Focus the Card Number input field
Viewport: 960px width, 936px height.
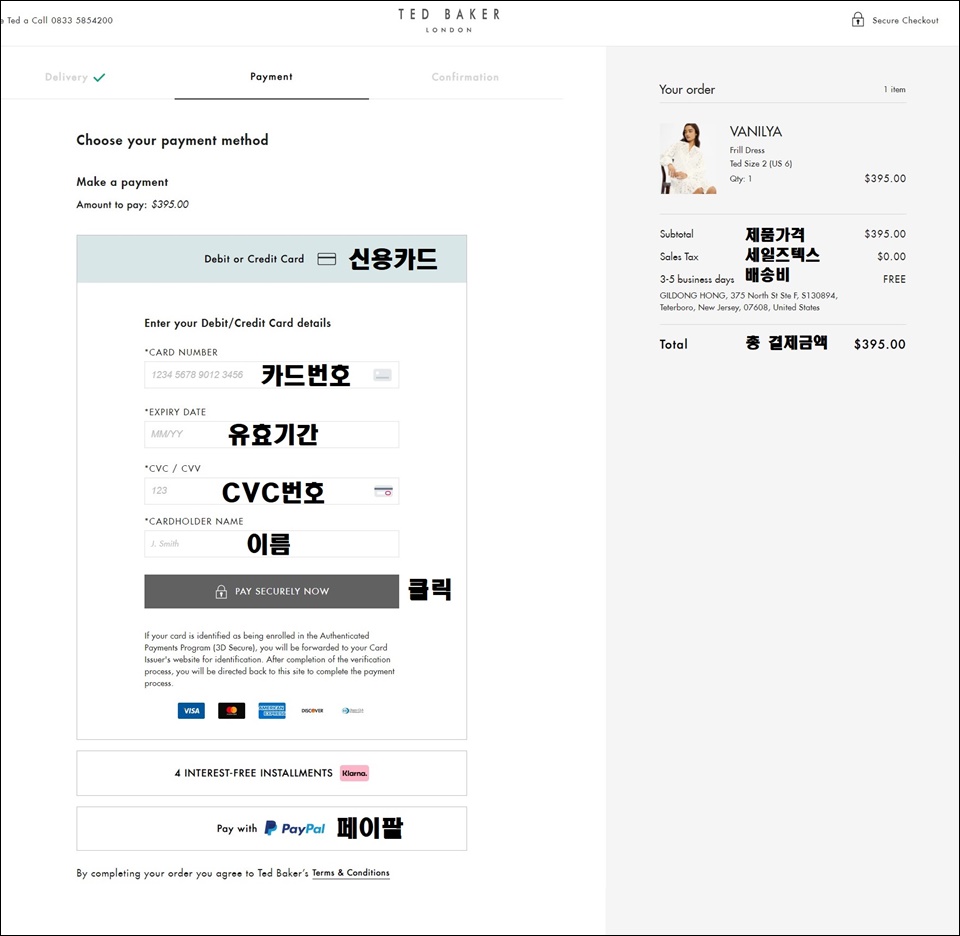(x=271, y=375)
